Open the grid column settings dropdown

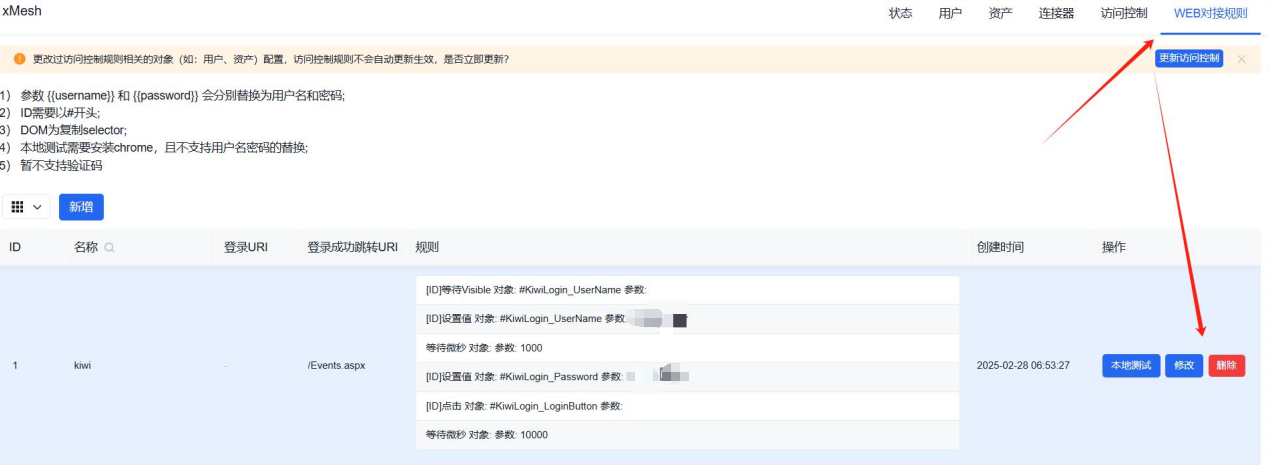(28, 207)
